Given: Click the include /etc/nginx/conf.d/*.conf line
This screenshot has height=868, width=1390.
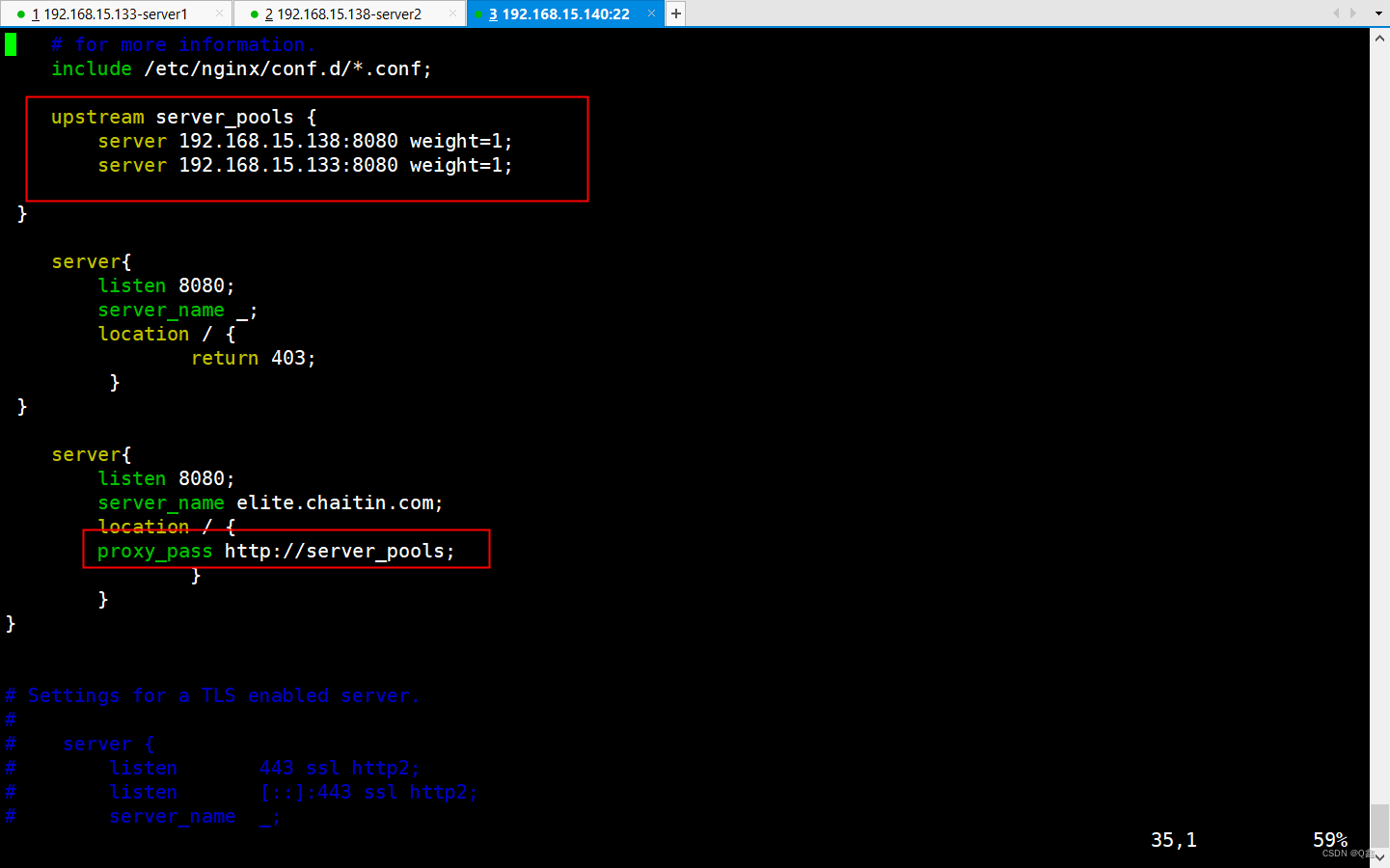Looking at the screenshot, I should tap(242, 68).
